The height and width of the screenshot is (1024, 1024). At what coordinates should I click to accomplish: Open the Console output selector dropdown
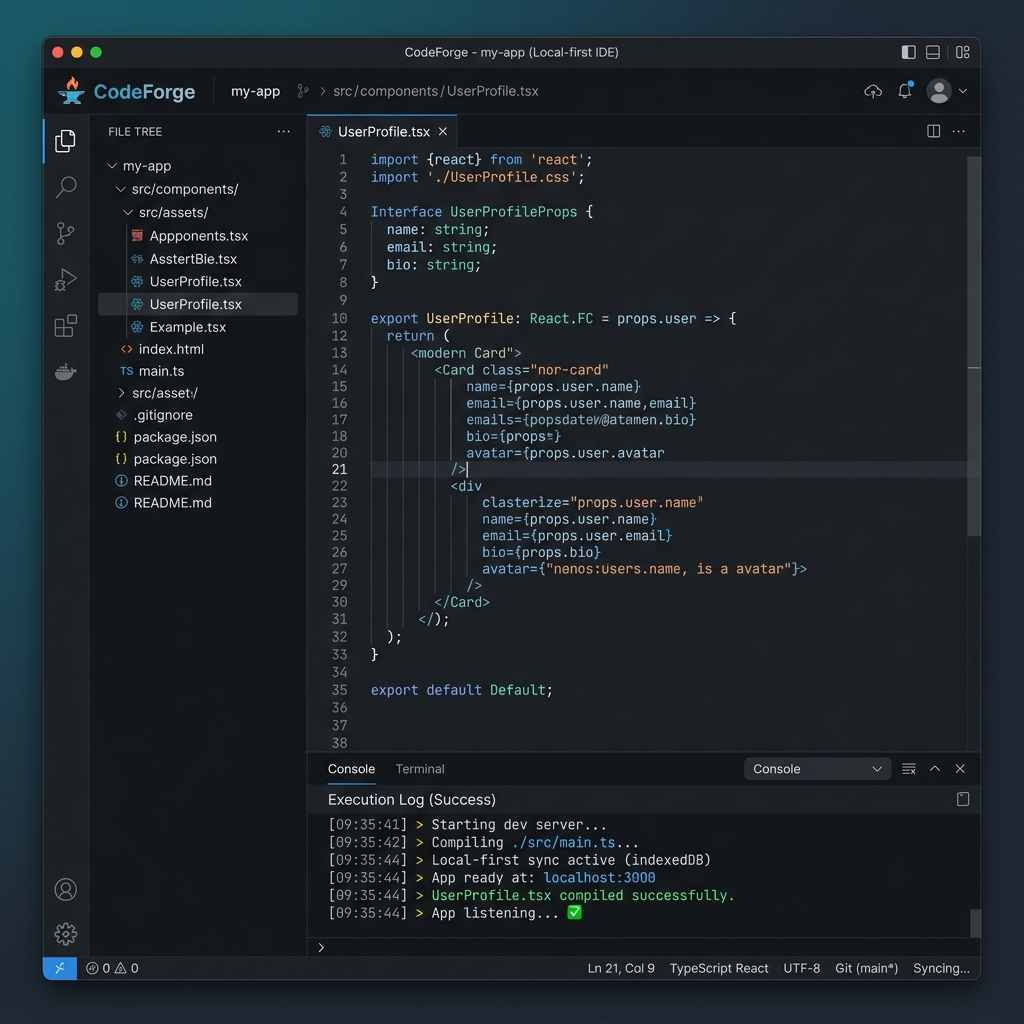coord(817,769)
